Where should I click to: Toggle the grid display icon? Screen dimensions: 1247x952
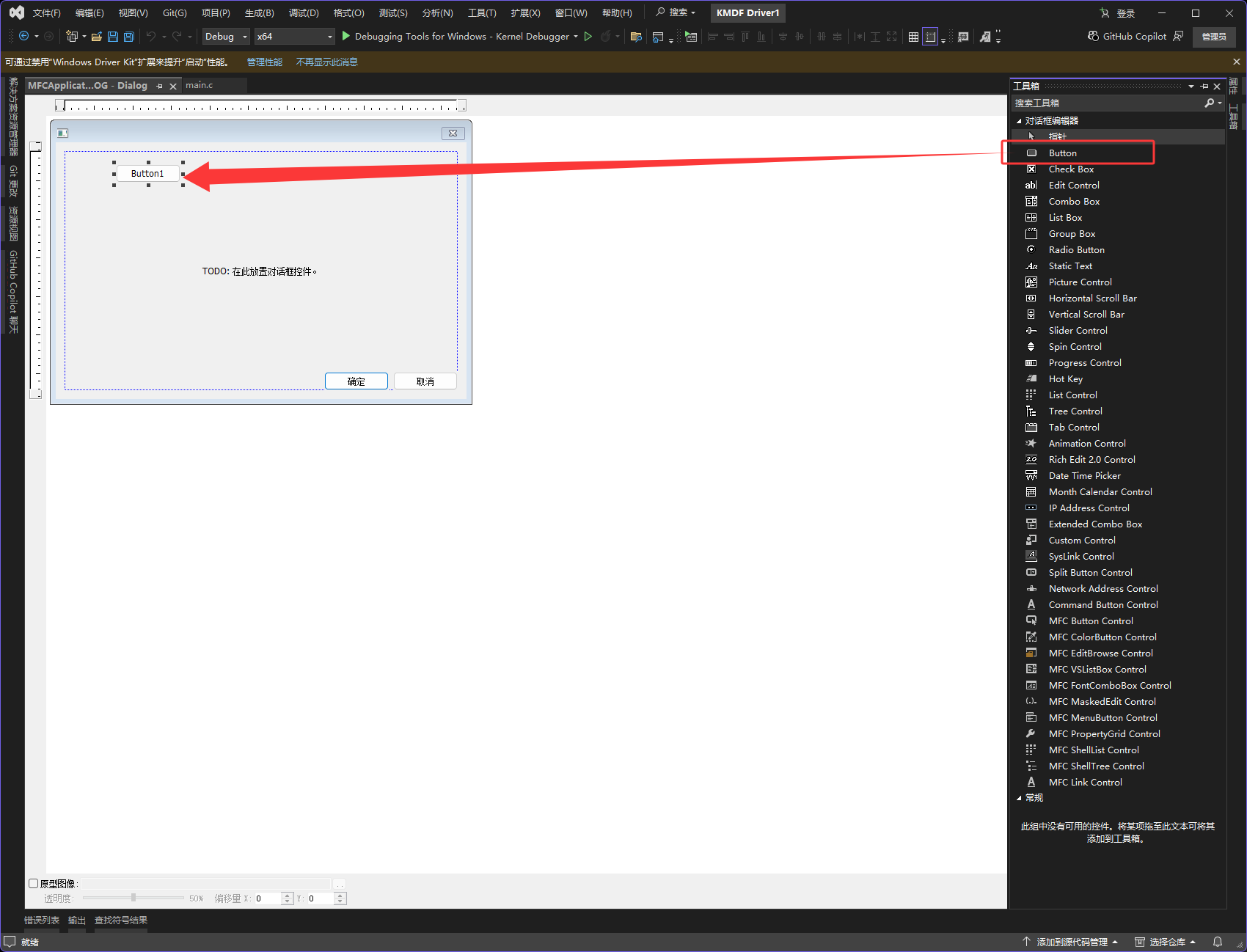click(x=913, y=37)
